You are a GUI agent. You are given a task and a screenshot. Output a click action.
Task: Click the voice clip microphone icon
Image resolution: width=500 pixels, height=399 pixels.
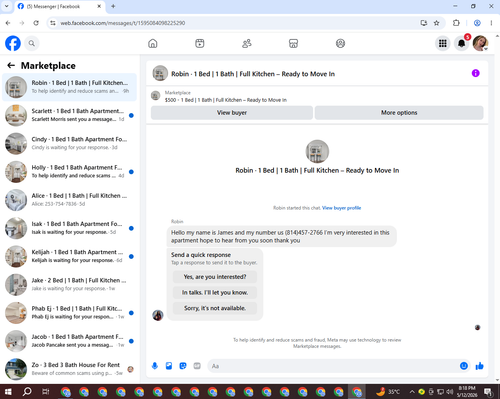(x=155, y=366)
